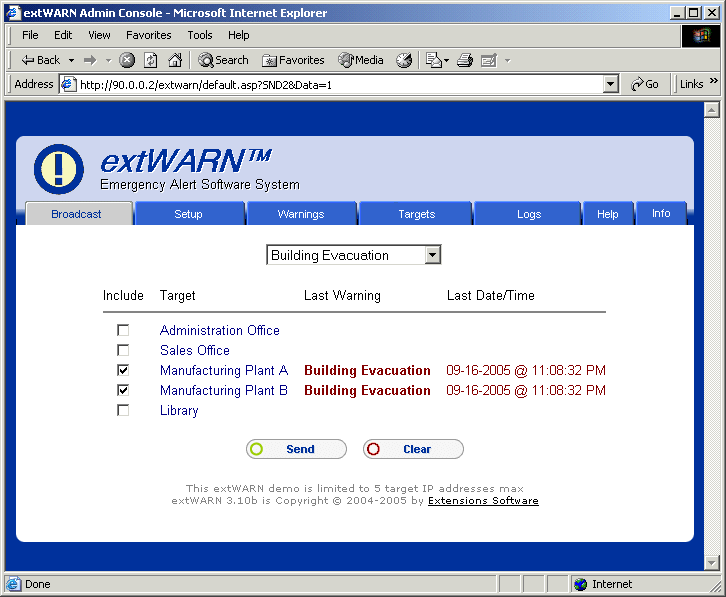Image resolution: width=726 pixels, height=597 pixels.
Task: Uncheck the Manufacturing Plant A checkbox
Action: point(123,370)
